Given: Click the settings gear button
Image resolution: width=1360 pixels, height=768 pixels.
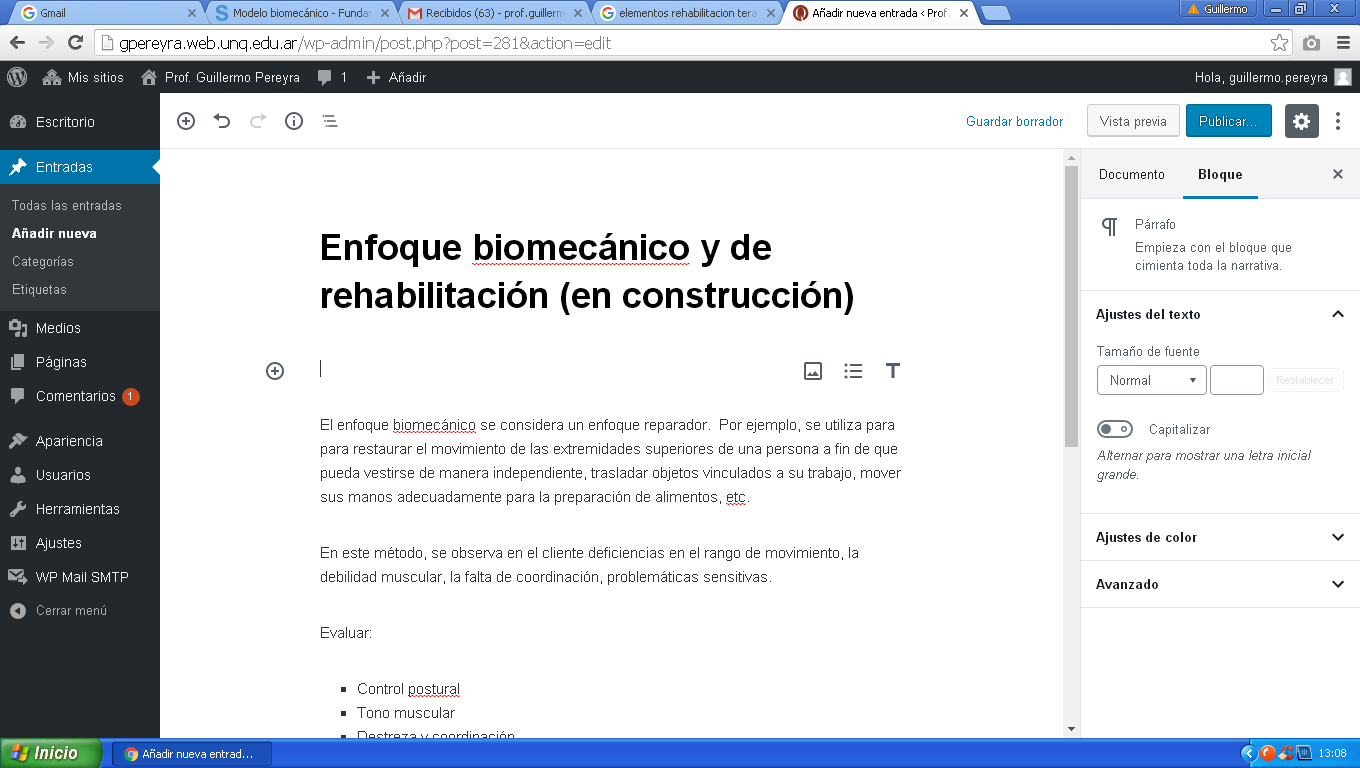Looking at the screenshot, I should point(1301,121).
